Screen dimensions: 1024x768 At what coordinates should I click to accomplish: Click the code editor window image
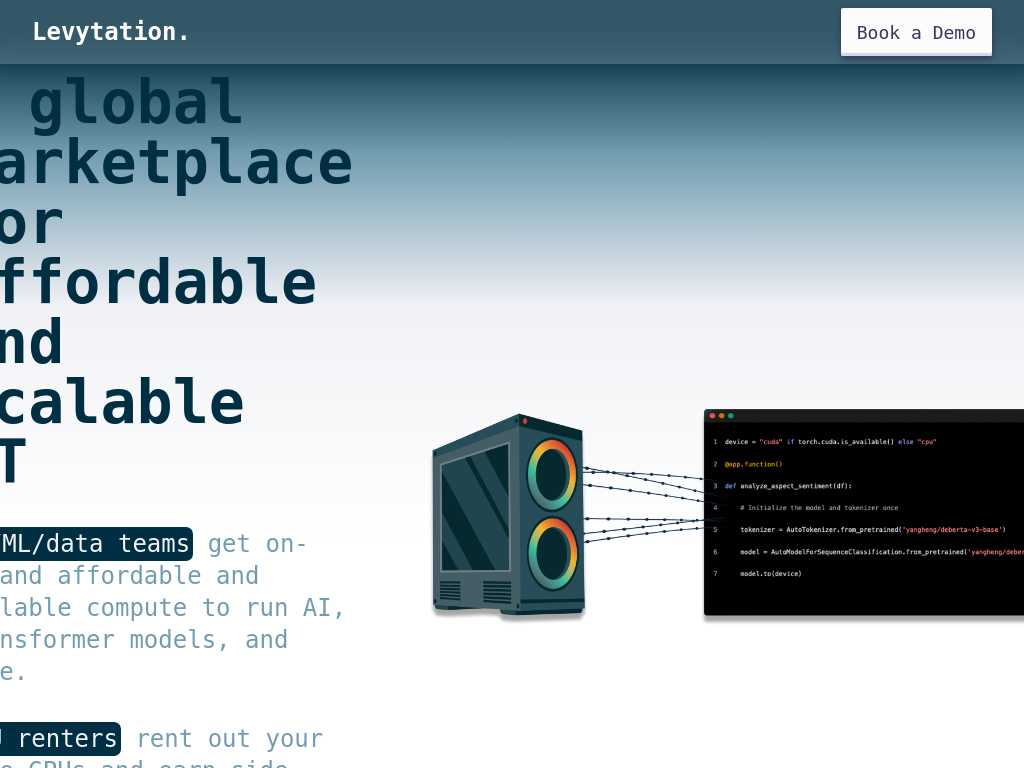(864, 512)
